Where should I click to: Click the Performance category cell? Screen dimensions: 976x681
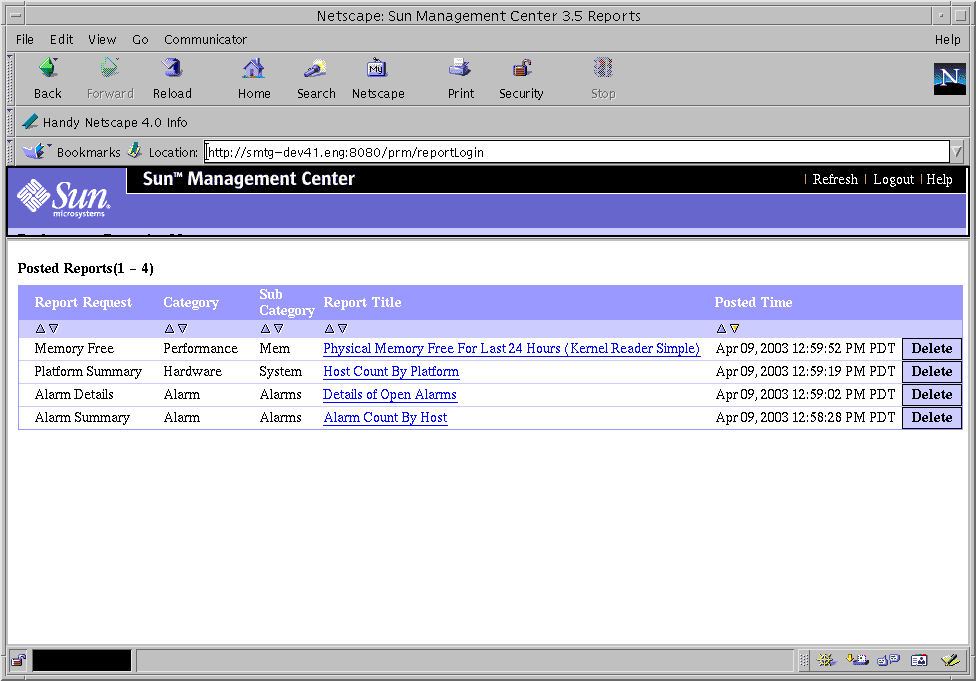click(200, 349)
